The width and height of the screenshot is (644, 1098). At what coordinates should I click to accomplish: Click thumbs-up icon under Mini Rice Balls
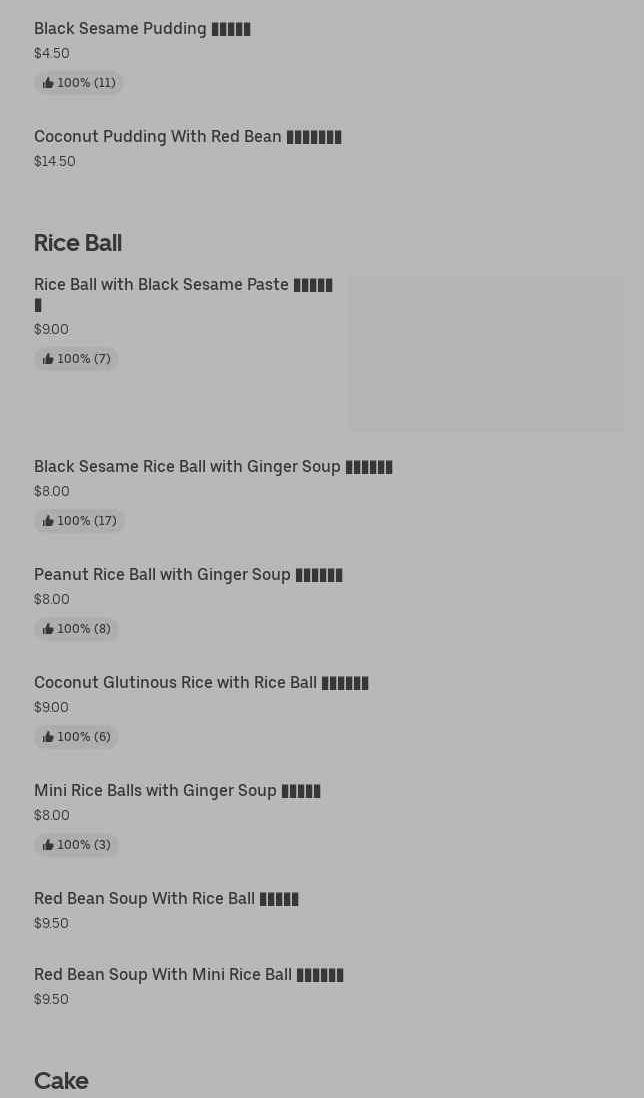[48, 845]
